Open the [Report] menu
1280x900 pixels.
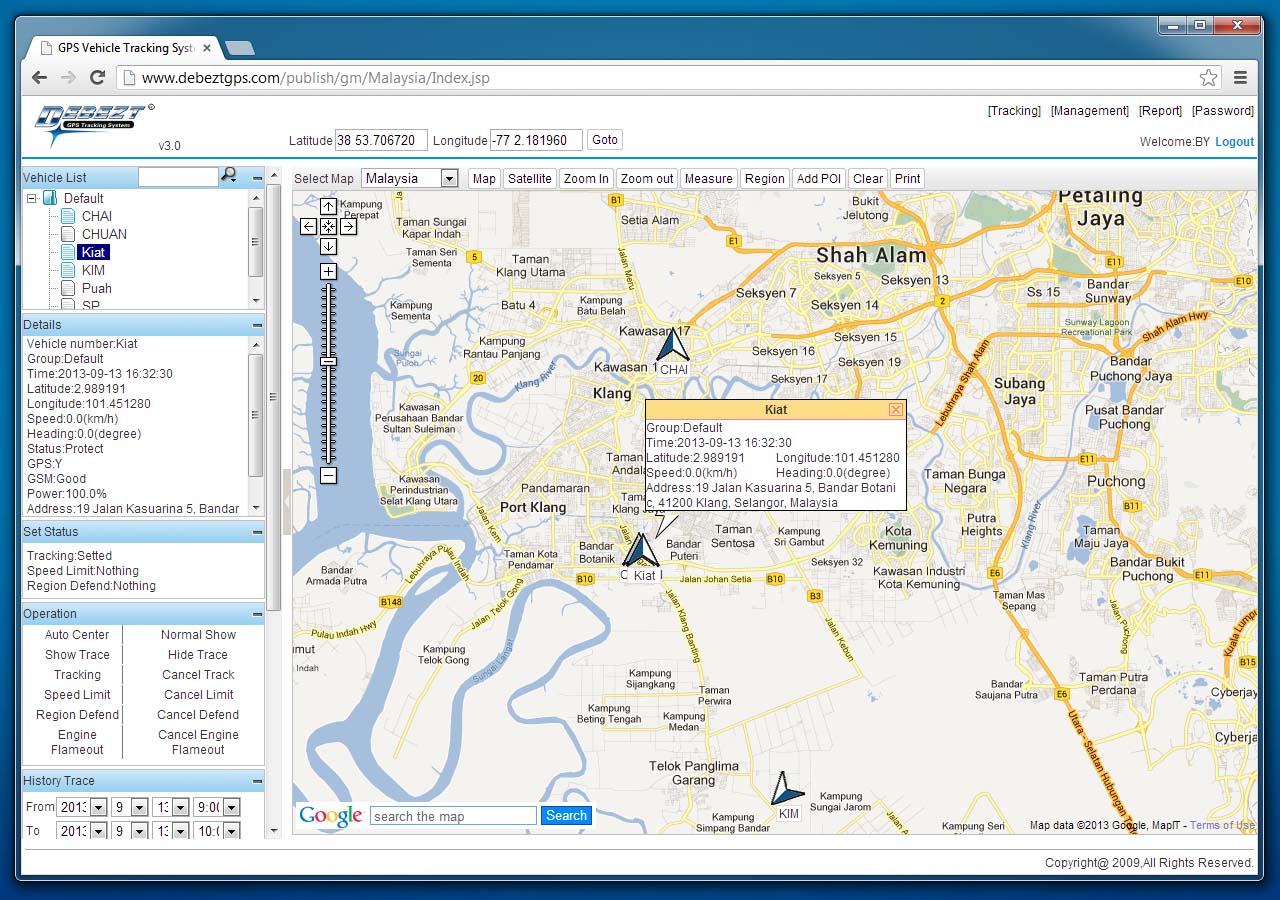click(x=1161, y=111)
